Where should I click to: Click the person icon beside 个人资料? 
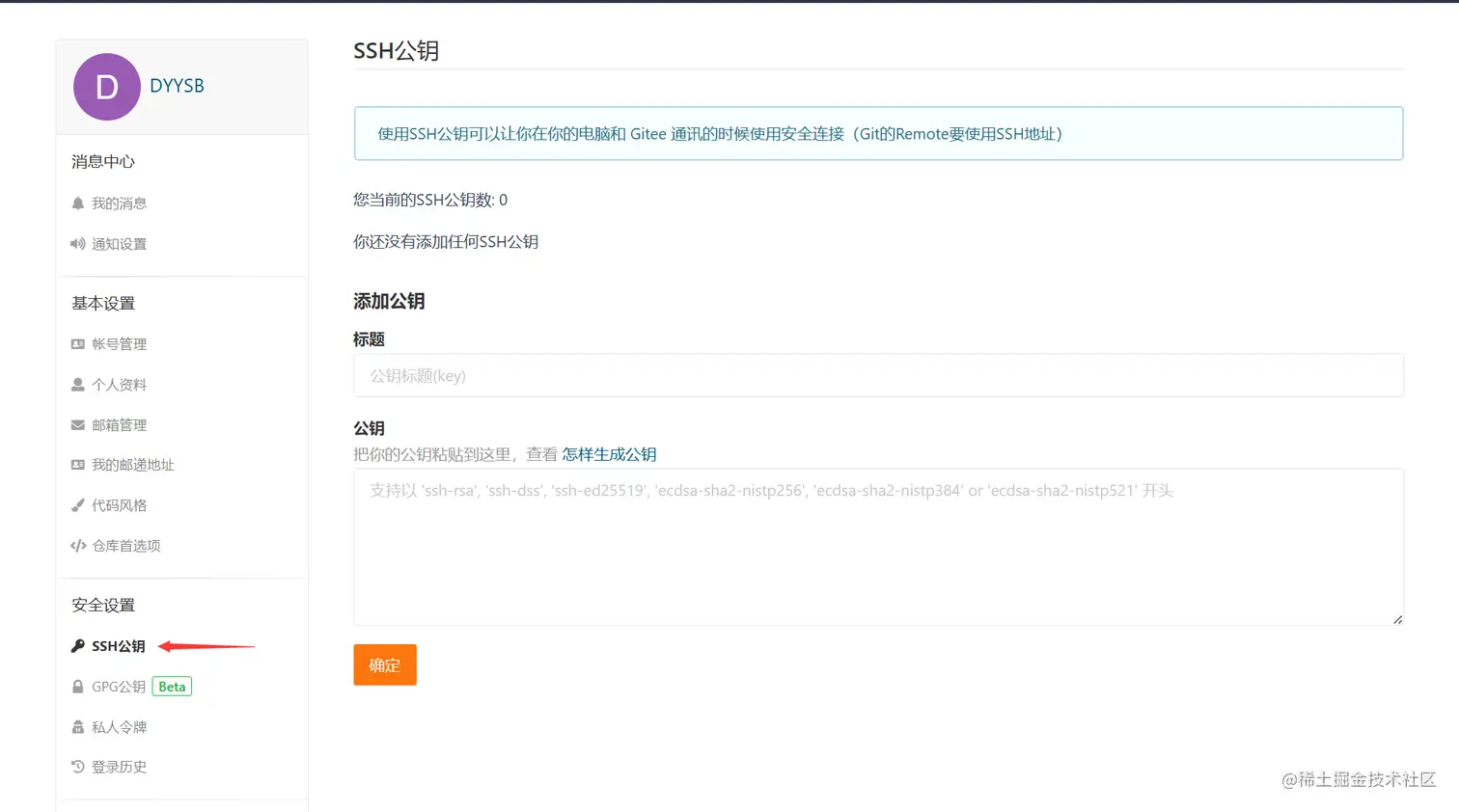point(78,385)
